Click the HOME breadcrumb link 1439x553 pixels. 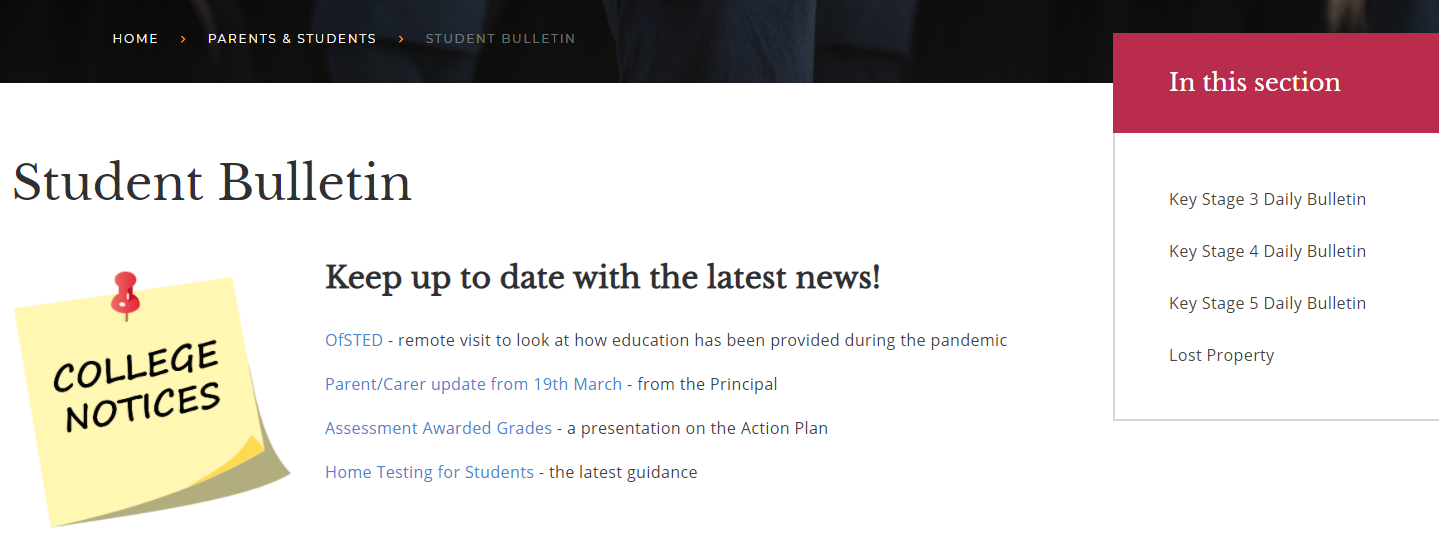click(135, 39)
